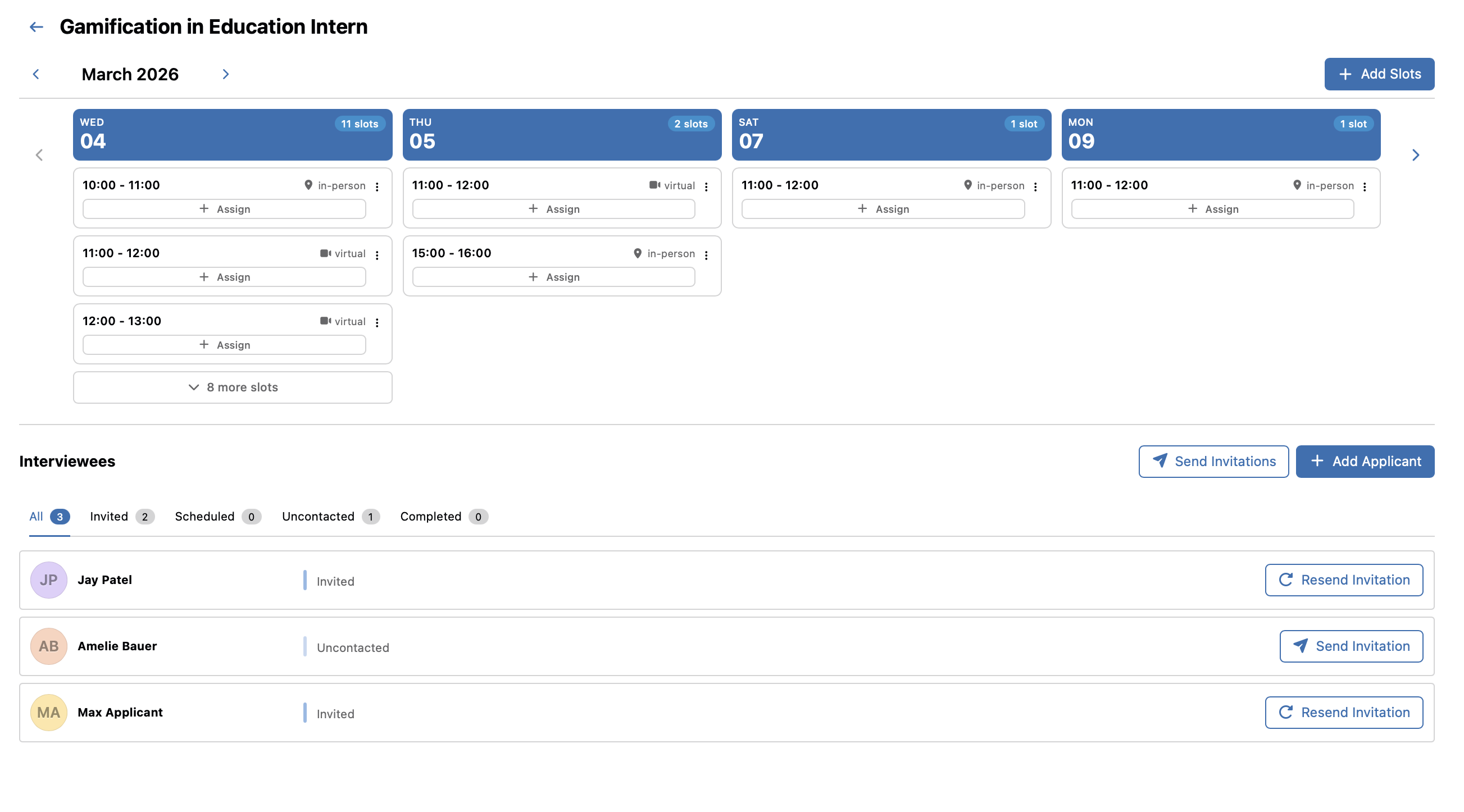
Task: Assign applicant to Thursday 11:00 virtual slot
Action: pyautogui.click(x=553, y=209)
